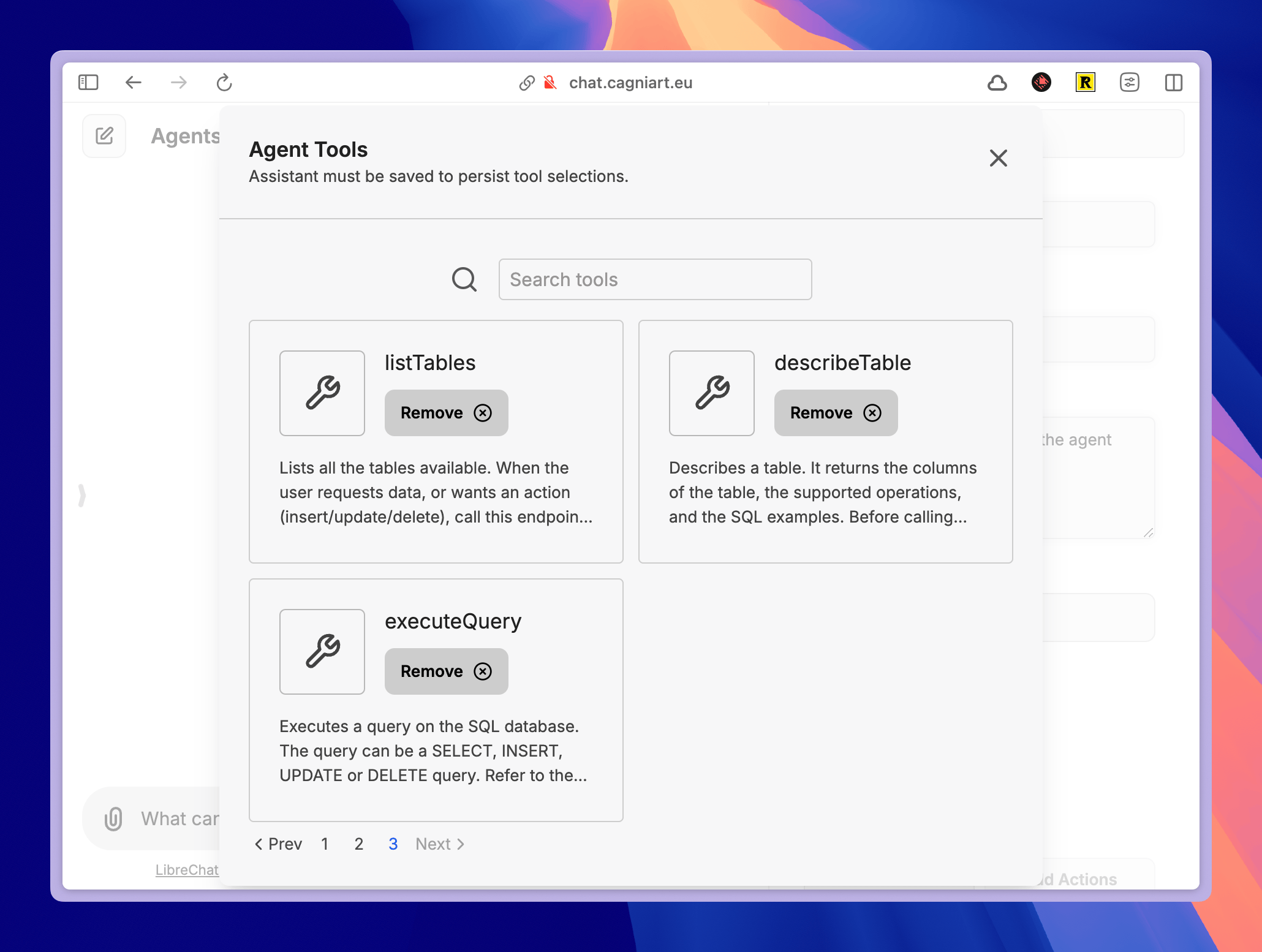This screenshot has width=1262, height=952.
Task: Click the Agents header label
Action: pyautogui.click(x=186, y=136)
